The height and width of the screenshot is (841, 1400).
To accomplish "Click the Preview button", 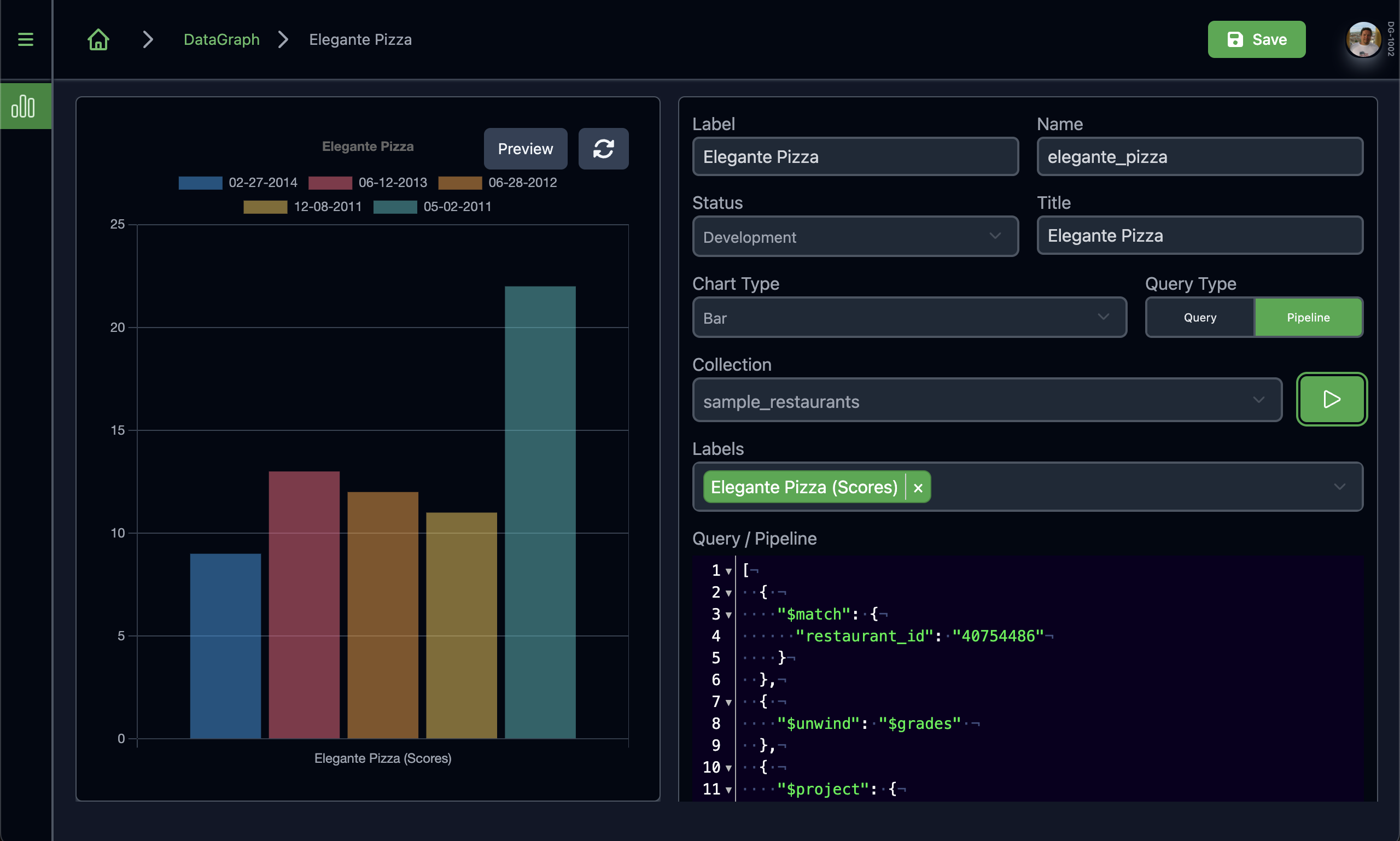I will pyautogui.click(x=525, y=149).
